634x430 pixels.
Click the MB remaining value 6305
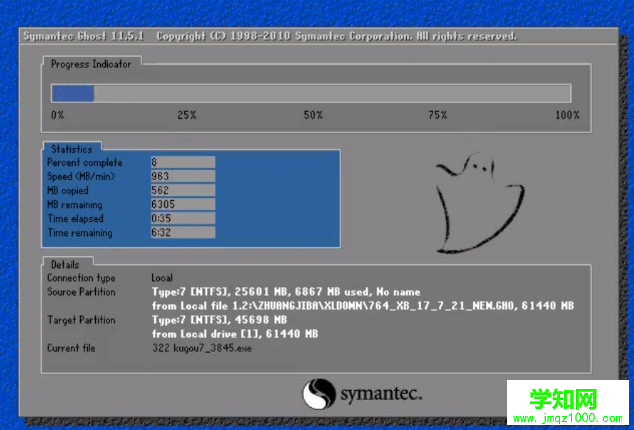click(183, 204)
